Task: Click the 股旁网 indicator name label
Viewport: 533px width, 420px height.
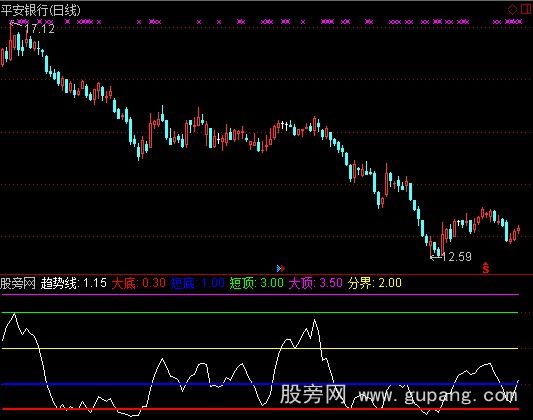Action: [18, 283]
